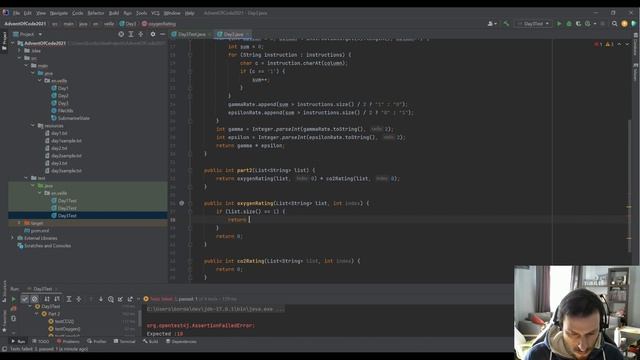Expand External Libraries node
The width and height of the screenshot is (640, 360).
[13, 238]
